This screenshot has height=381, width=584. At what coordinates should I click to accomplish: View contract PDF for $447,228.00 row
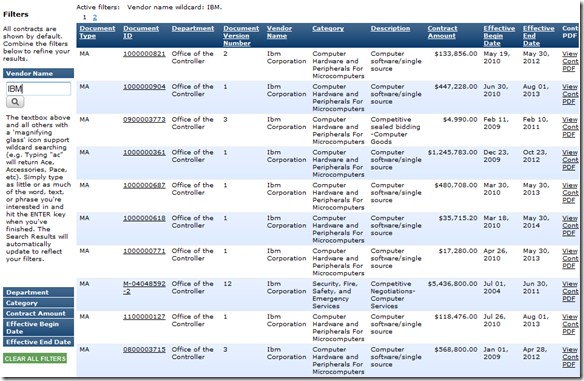point(570,94)
